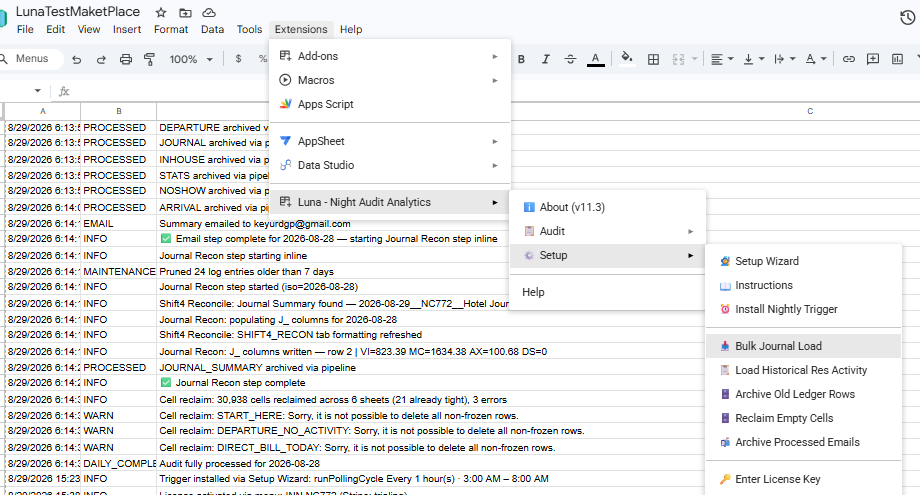Image resolution: width=920 pixels, height=495 pixels.
Task: Open the Format menu
Action: click(171, 29)
